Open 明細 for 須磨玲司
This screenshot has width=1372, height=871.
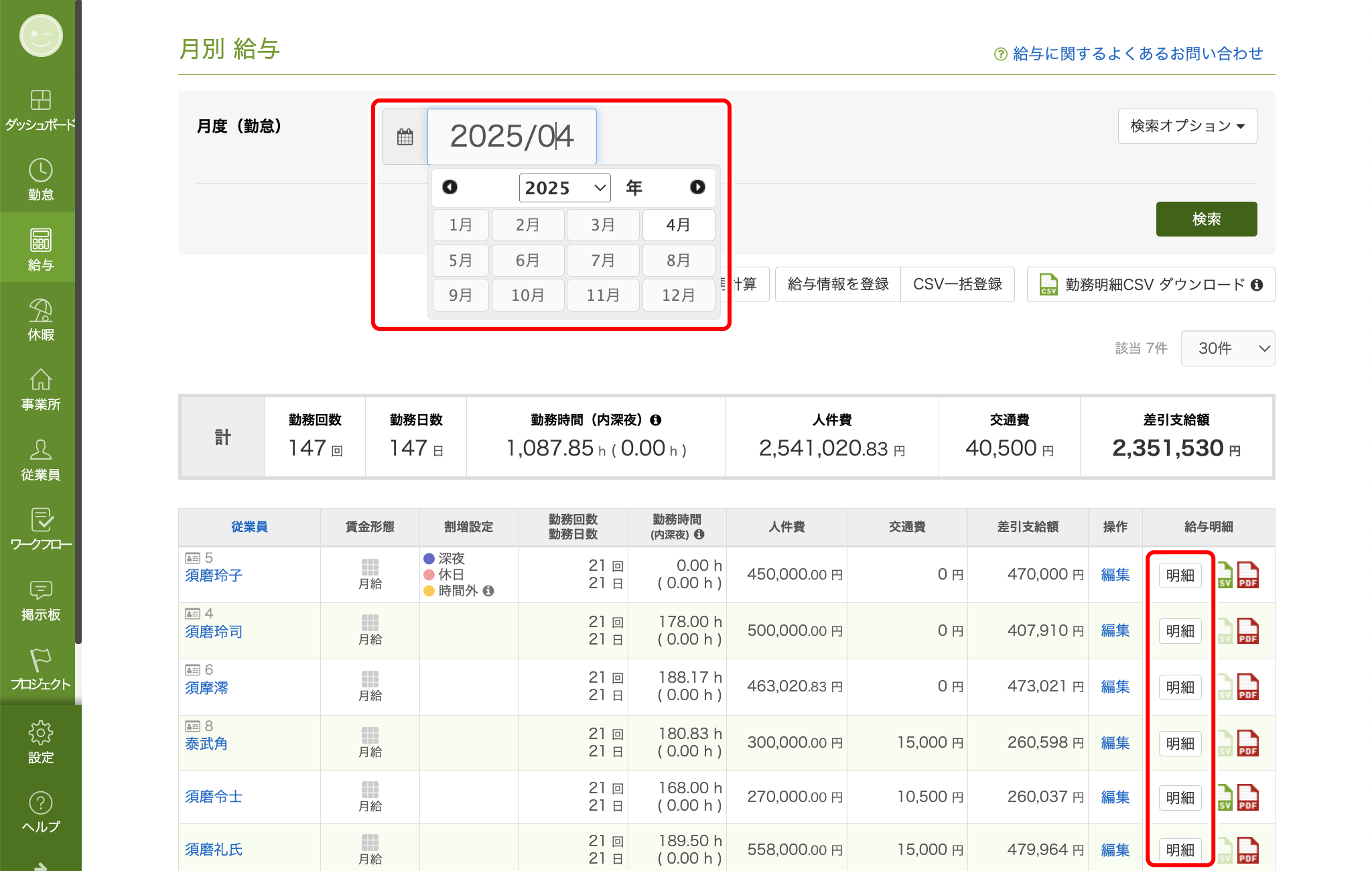(x=1180, y=631)
